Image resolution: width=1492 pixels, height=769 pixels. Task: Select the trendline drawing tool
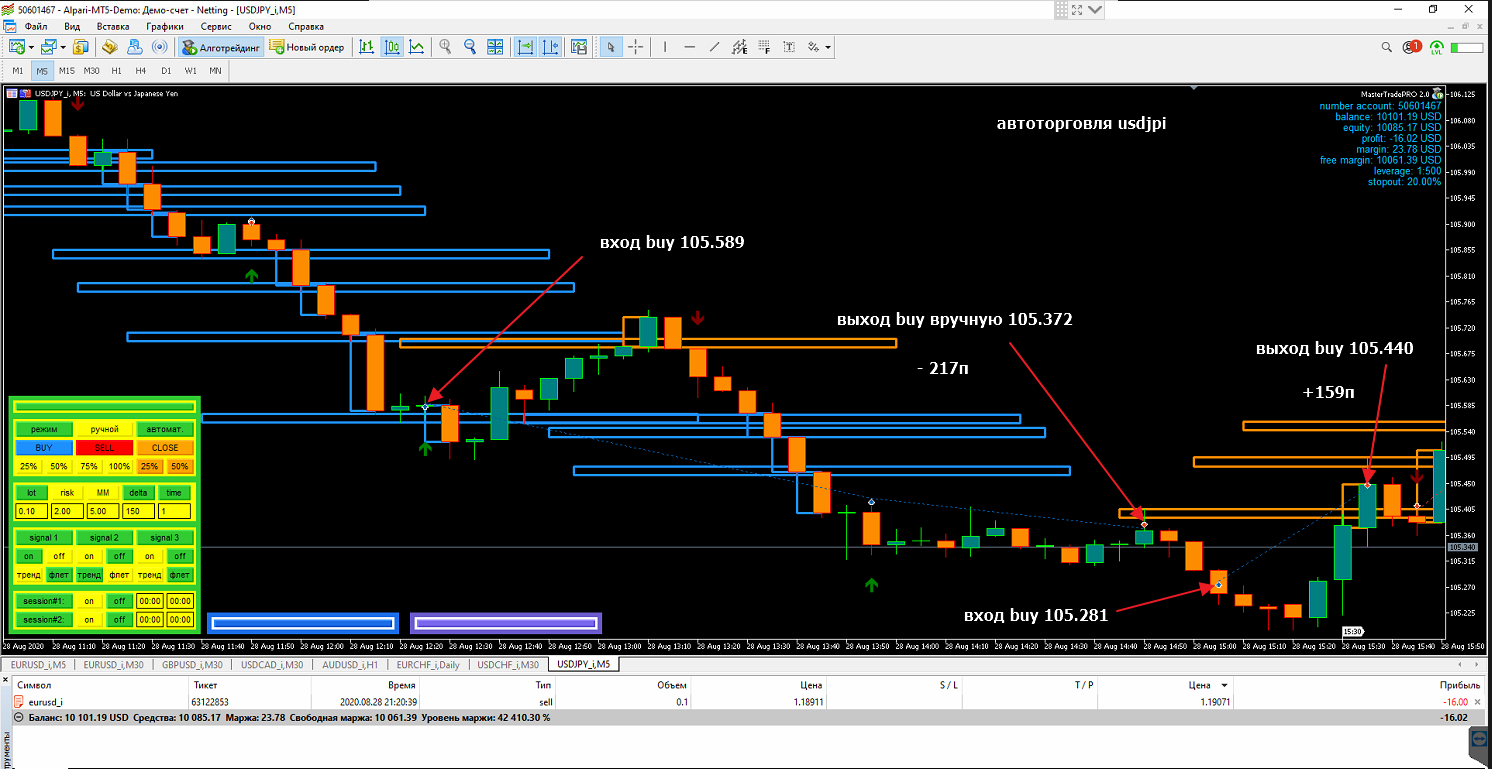click(714, 47)
